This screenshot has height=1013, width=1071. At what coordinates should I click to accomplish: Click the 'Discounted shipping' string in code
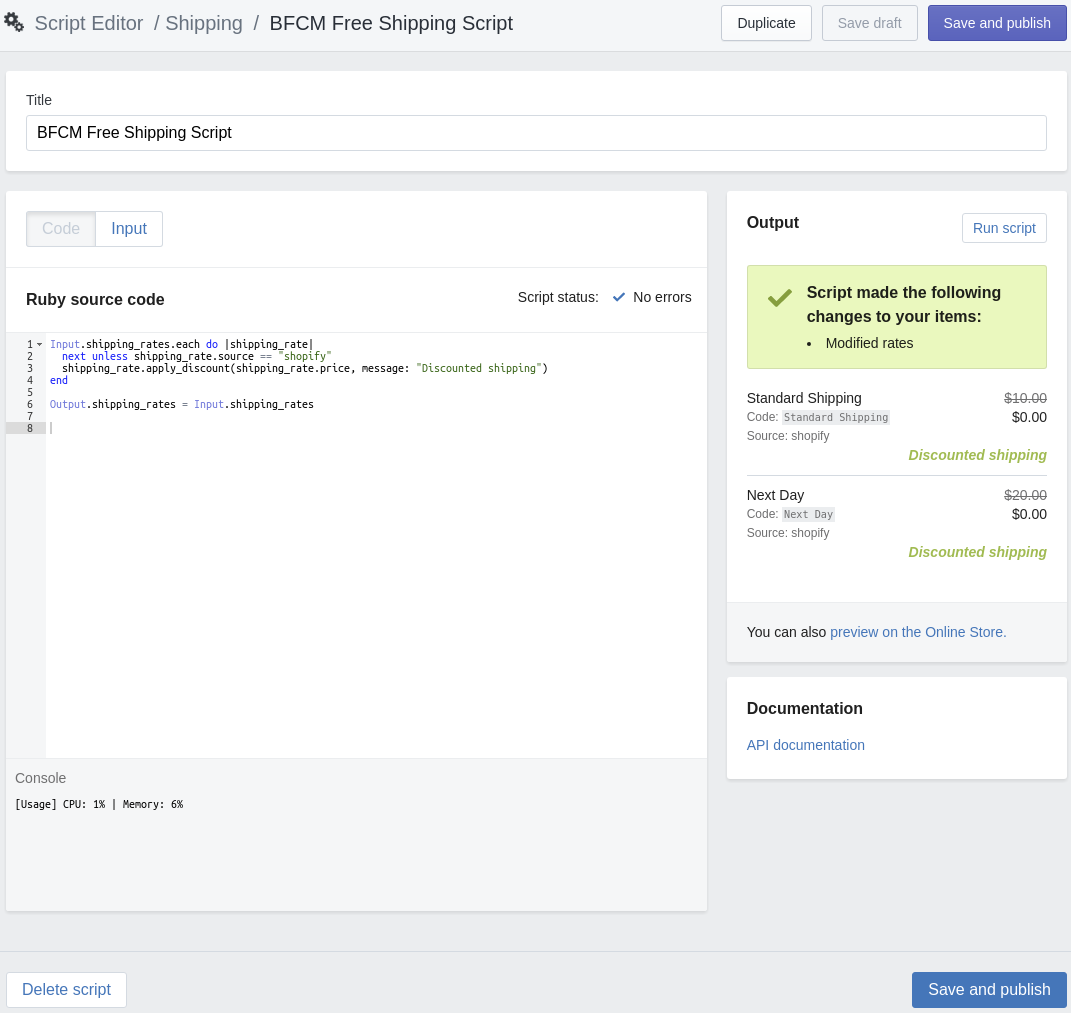coord(479,368)
